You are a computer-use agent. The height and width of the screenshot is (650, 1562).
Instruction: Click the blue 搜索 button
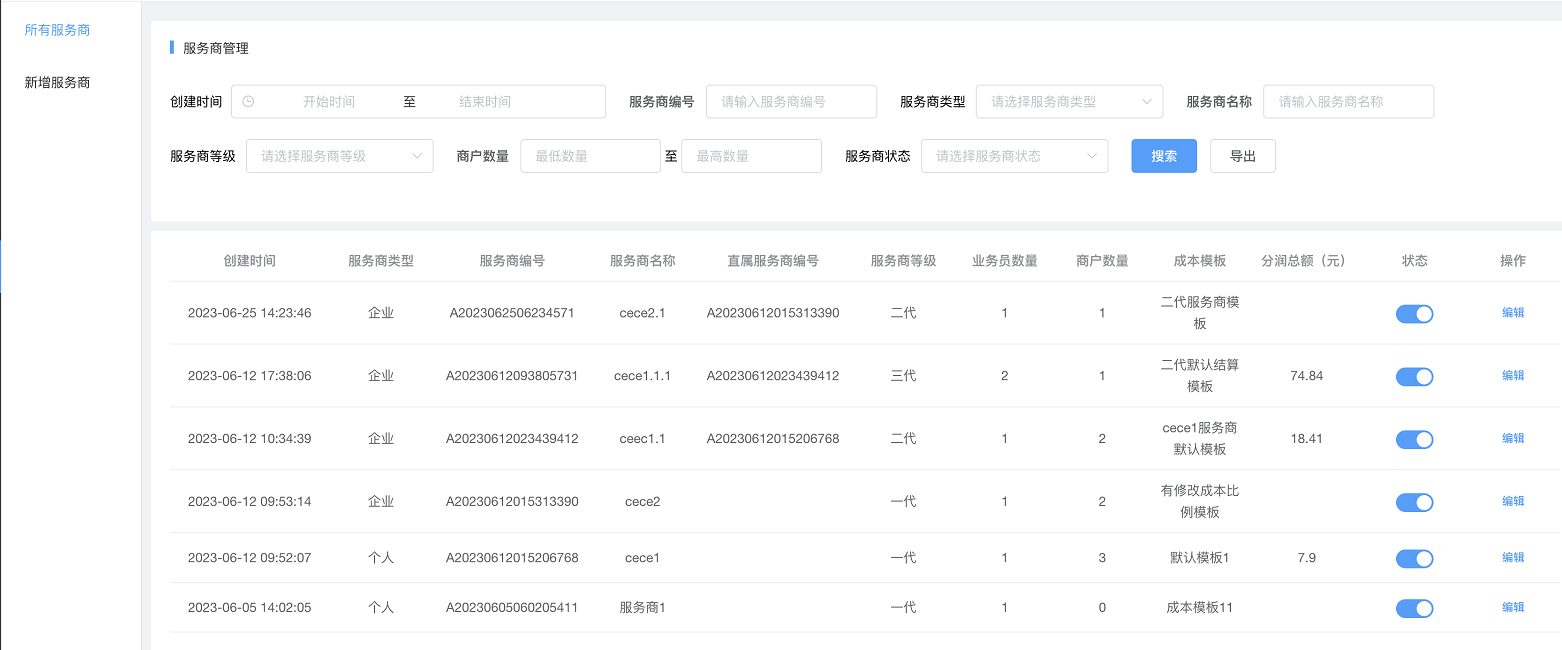(1163, 156)
